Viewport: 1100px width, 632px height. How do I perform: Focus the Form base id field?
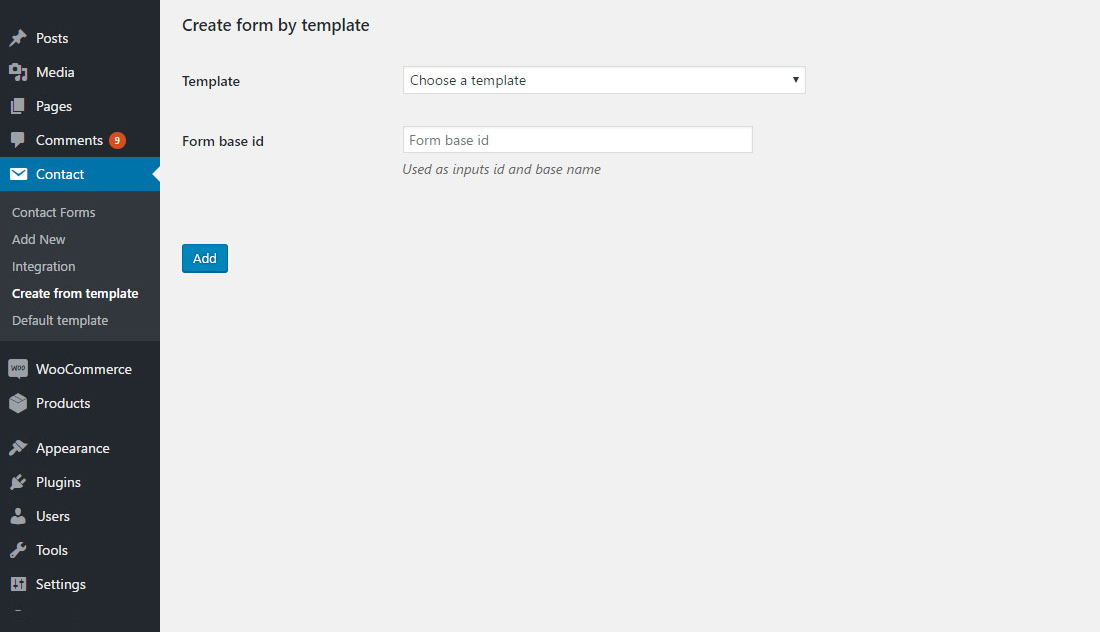577,140
